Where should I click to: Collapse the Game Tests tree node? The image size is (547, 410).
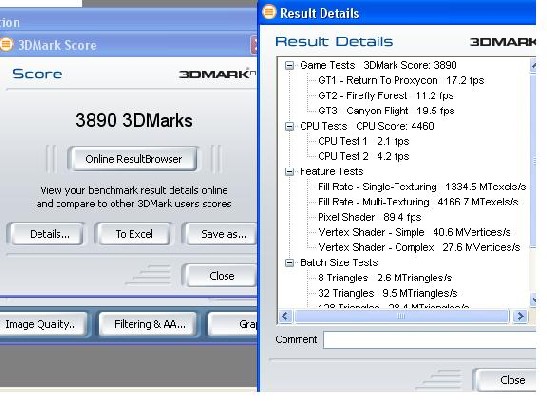[x=289, y=65]
